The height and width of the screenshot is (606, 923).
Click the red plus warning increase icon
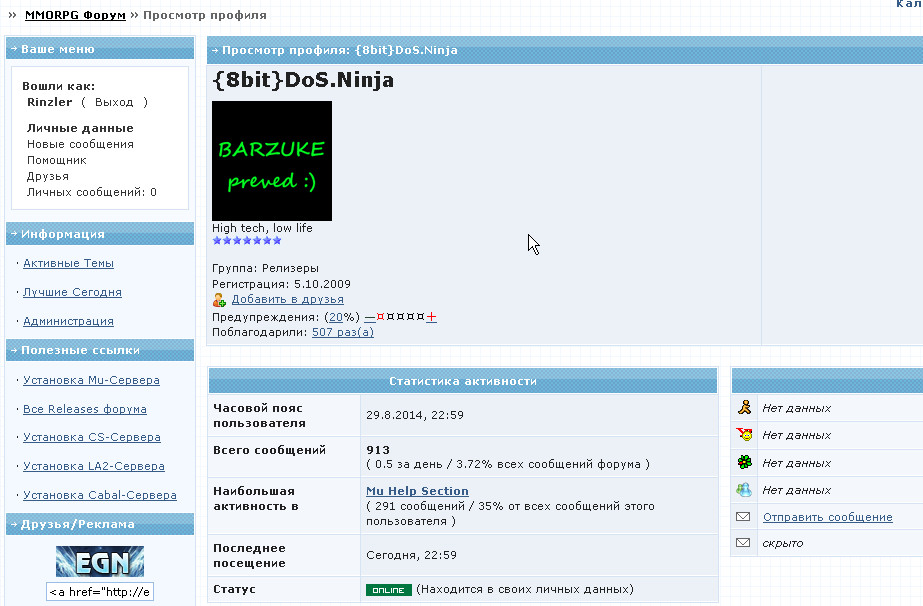tap(431, 317)
